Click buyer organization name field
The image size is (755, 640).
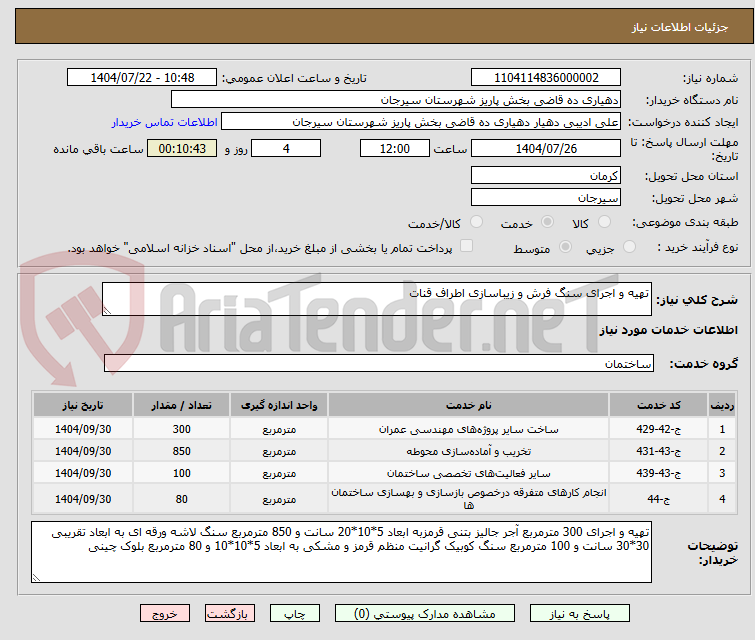coord(396,100)
